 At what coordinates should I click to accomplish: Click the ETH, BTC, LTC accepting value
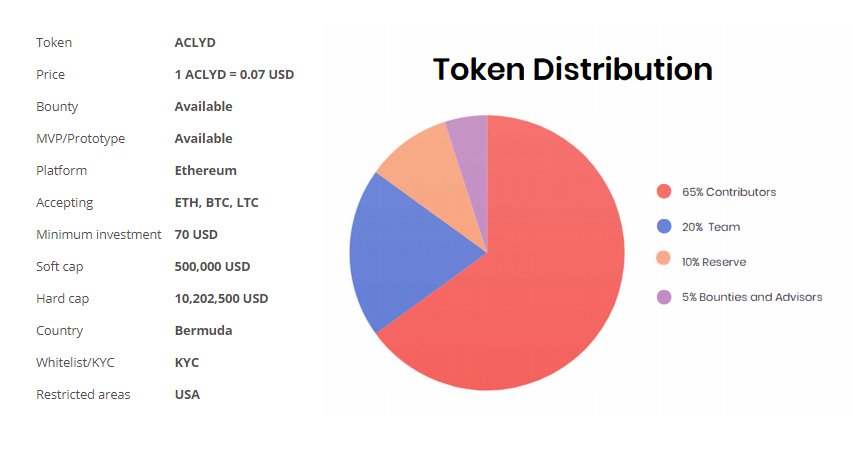[x=217, y=203]
